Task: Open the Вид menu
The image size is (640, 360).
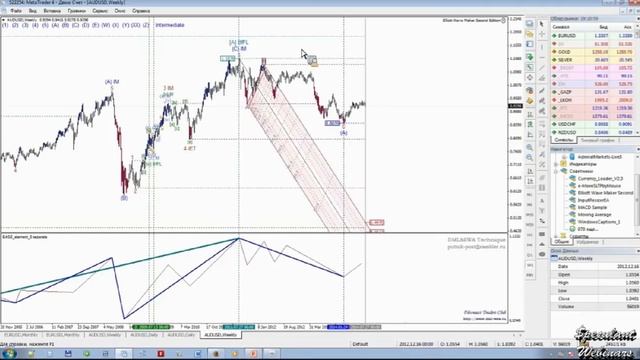Action: click(33, 11)
